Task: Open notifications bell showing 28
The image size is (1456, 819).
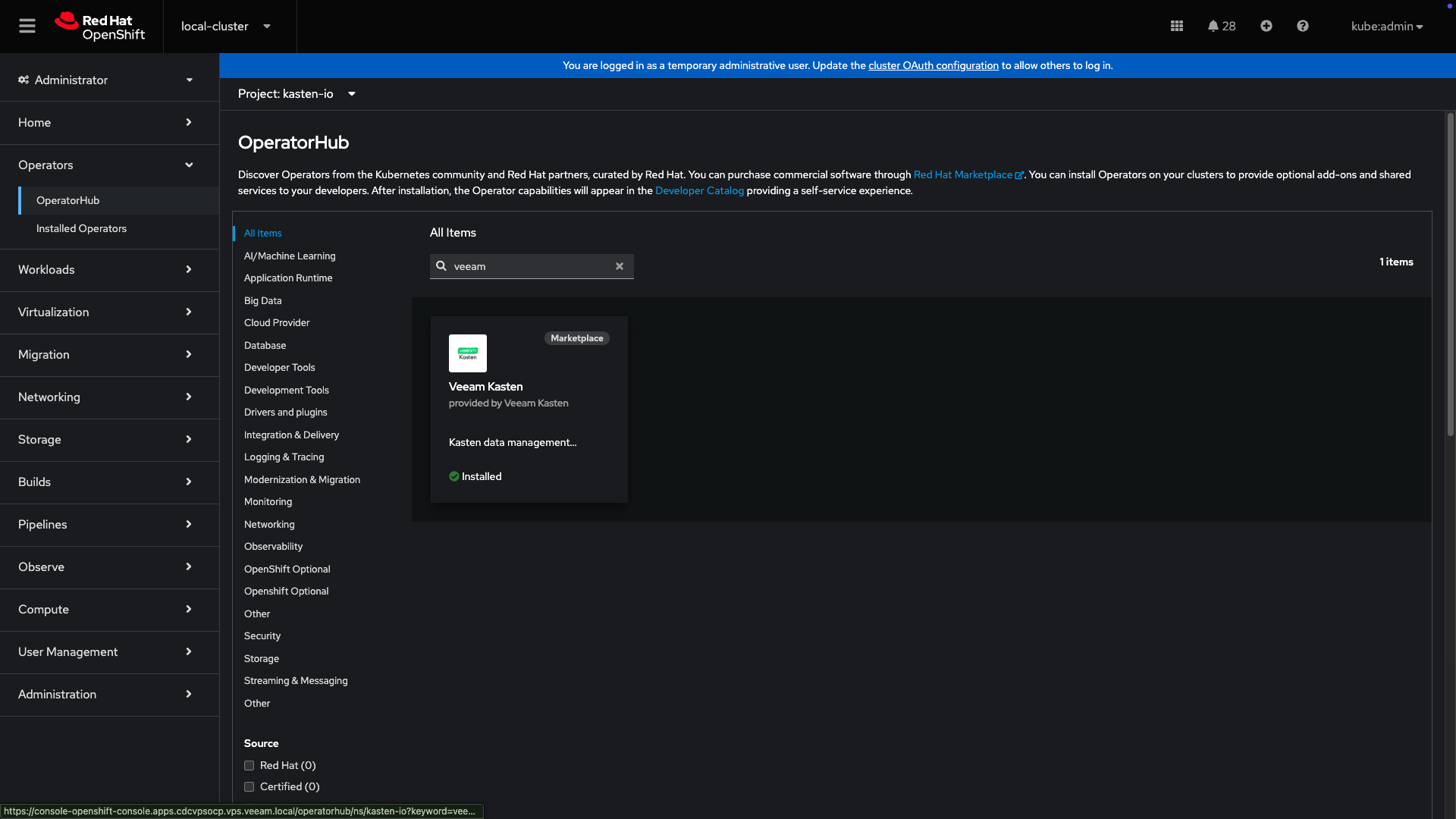Action: tap(1221, 26)
